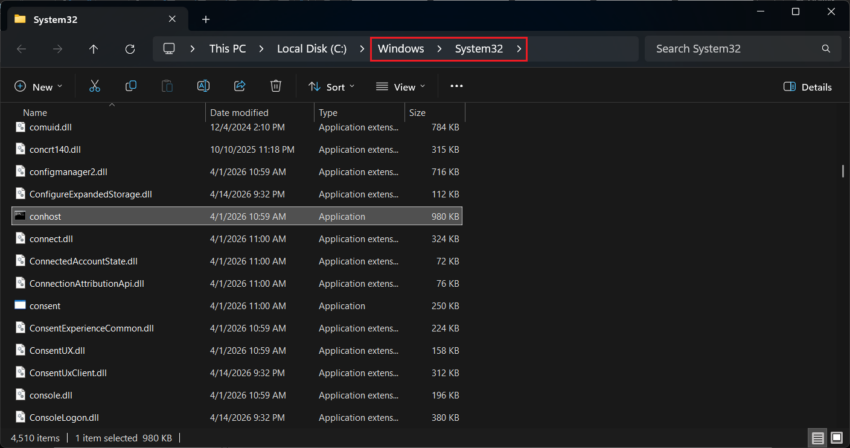Open the Sort dropdown menu
The width and height of the screenshot is (850, 448).
331,87
